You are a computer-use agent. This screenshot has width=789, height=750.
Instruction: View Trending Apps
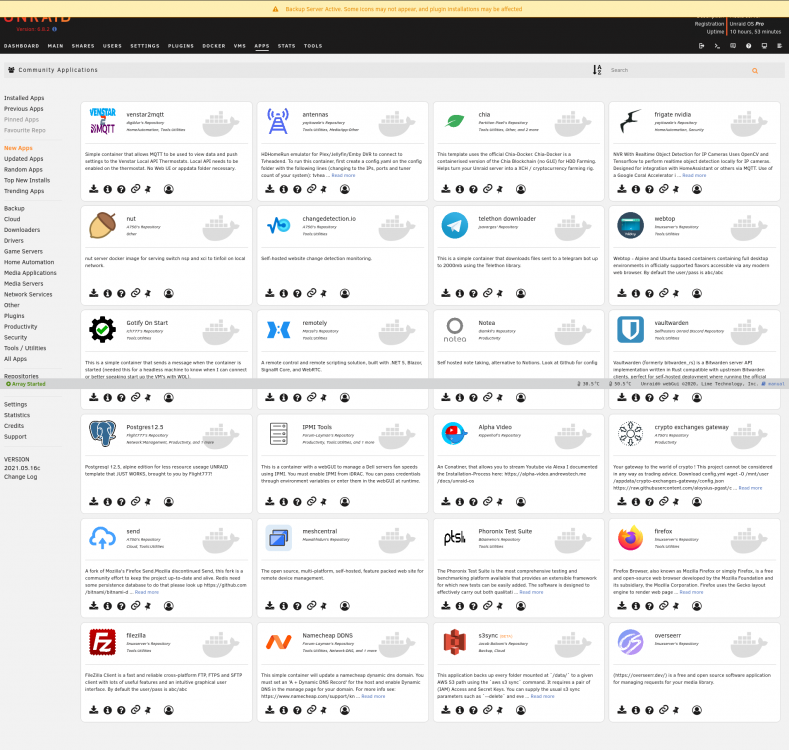pyautogui.click(x=24, y=191)
